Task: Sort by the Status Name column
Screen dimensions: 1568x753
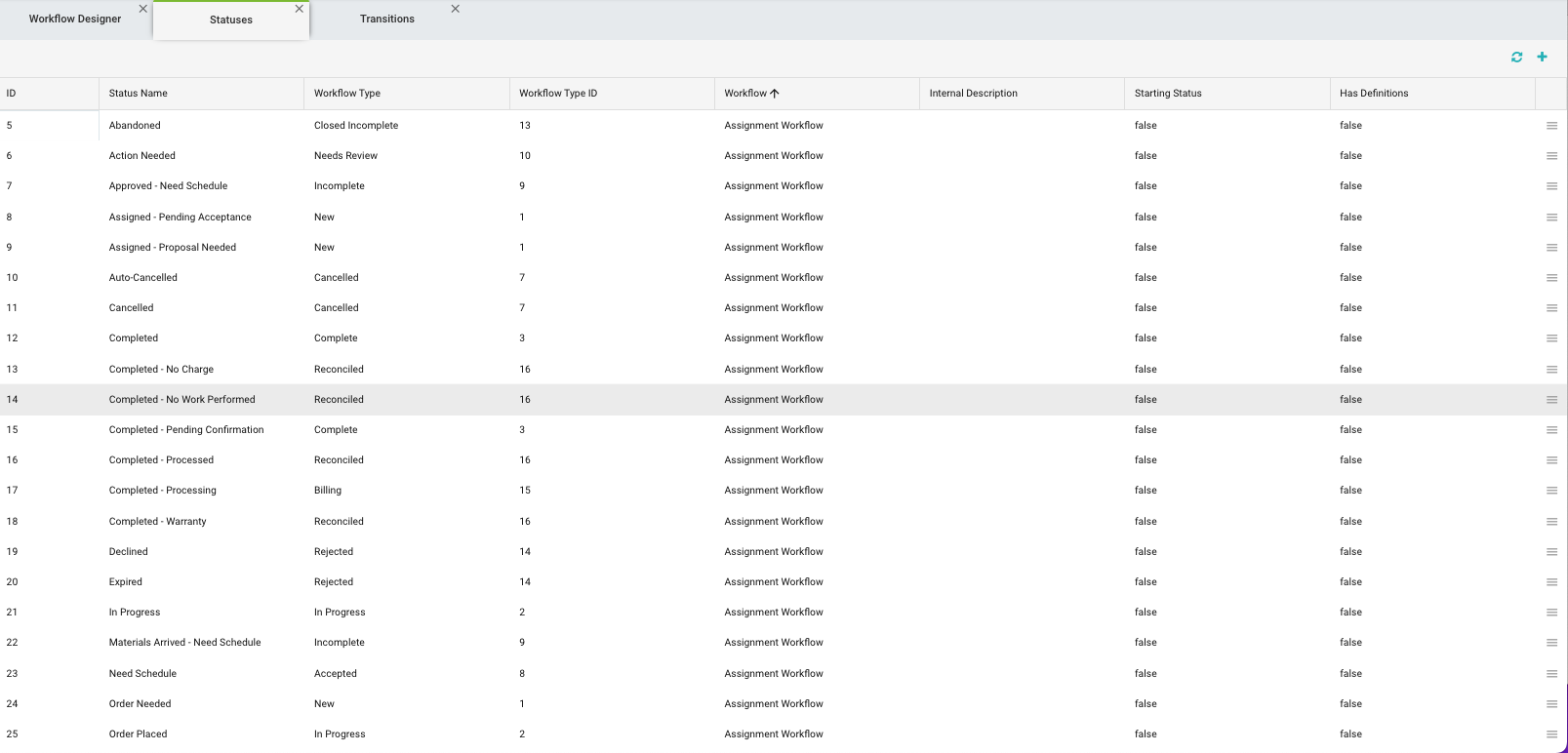Action: tap(201, 94)
